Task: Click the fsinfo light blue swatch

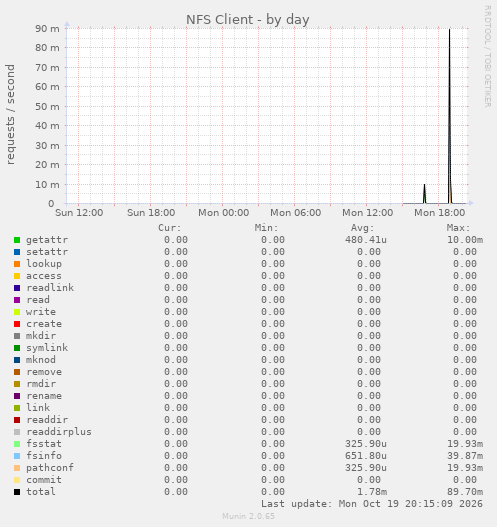Action: point(17,456)
